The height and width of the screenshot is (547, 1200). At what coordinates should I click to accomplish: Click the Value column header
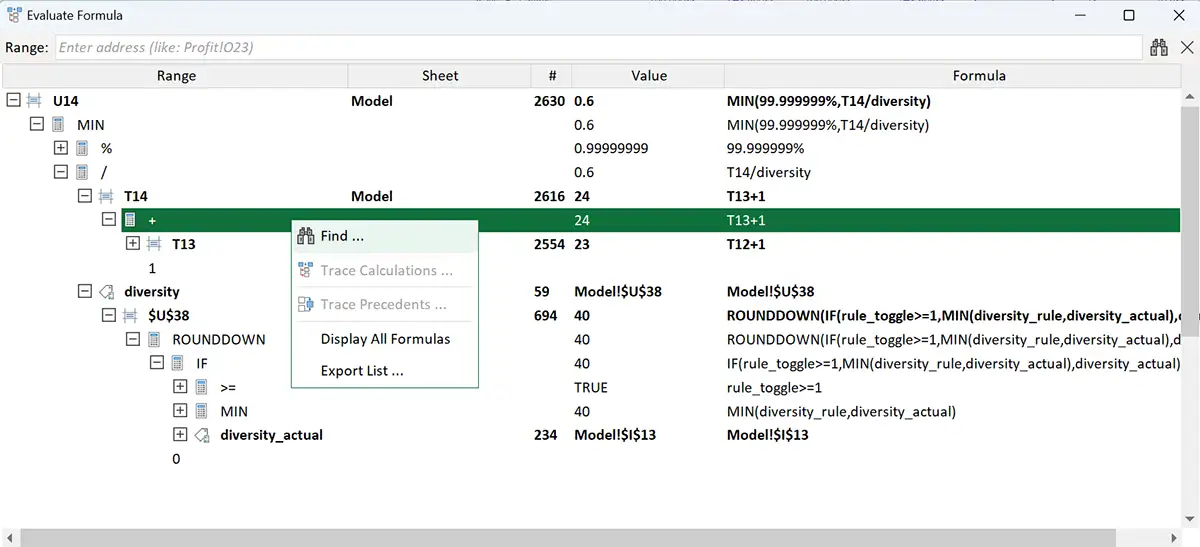tap(649, 76)
